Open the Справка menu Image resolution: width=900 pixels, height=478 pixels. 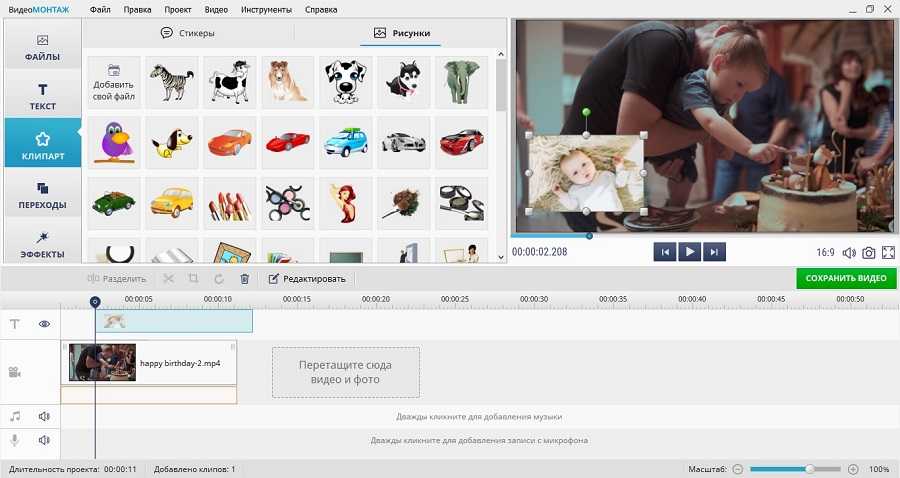pyautogui.click(x=321, y=10)
